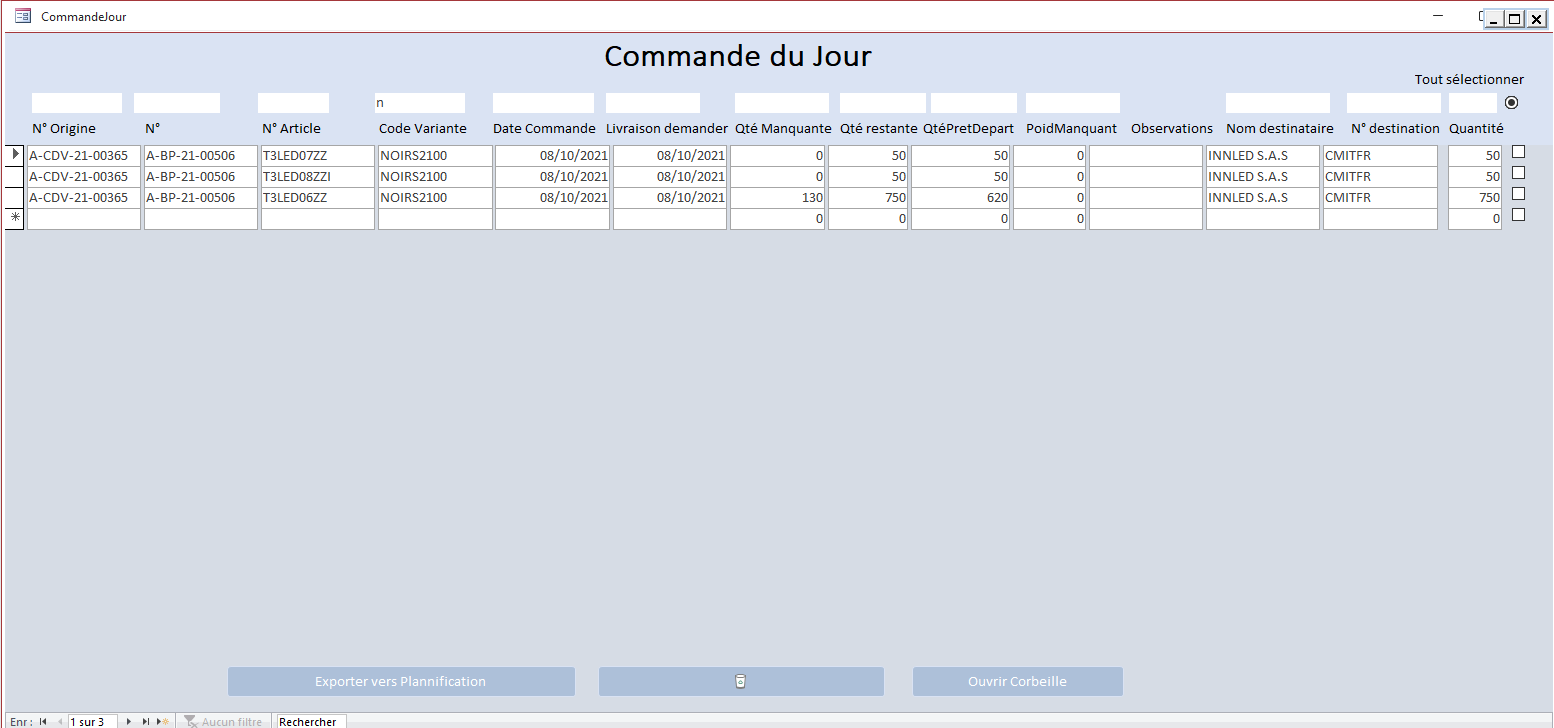Jump to the last record arrow
Screen dimensions: 1554x728
(x=146, y=721)
